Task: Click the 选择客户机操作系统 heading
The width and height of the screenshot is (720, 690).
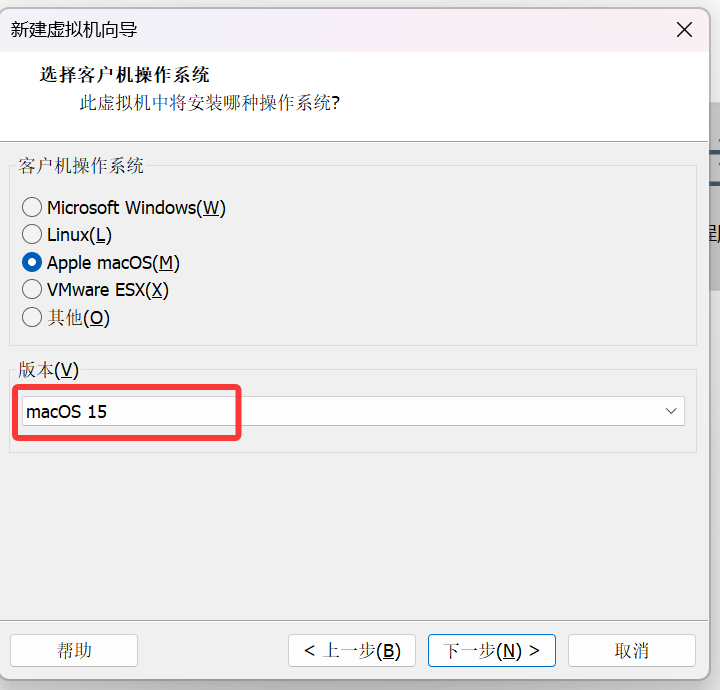Action: [x=124, y=75]
